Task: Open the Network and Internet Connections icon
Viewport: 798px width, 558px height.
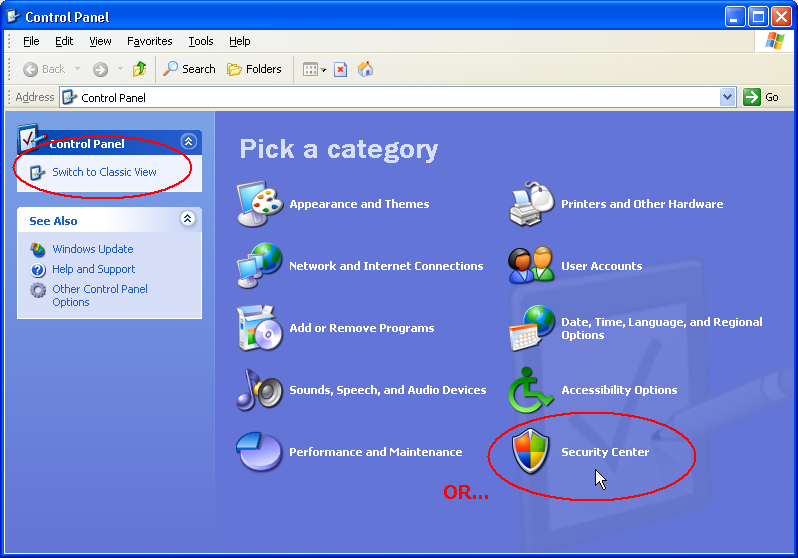Action: [260, 266]
